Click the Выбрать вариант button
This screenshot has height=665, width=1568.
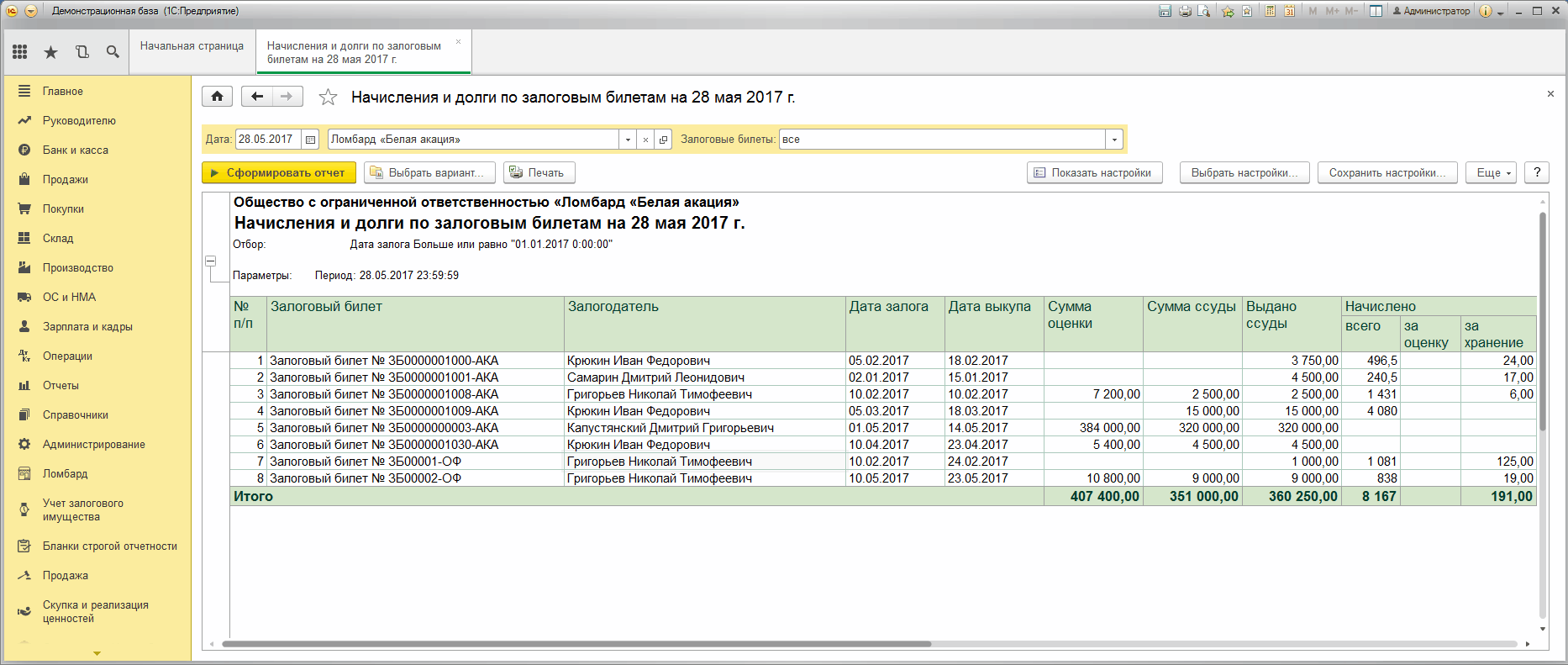[429, 172]
